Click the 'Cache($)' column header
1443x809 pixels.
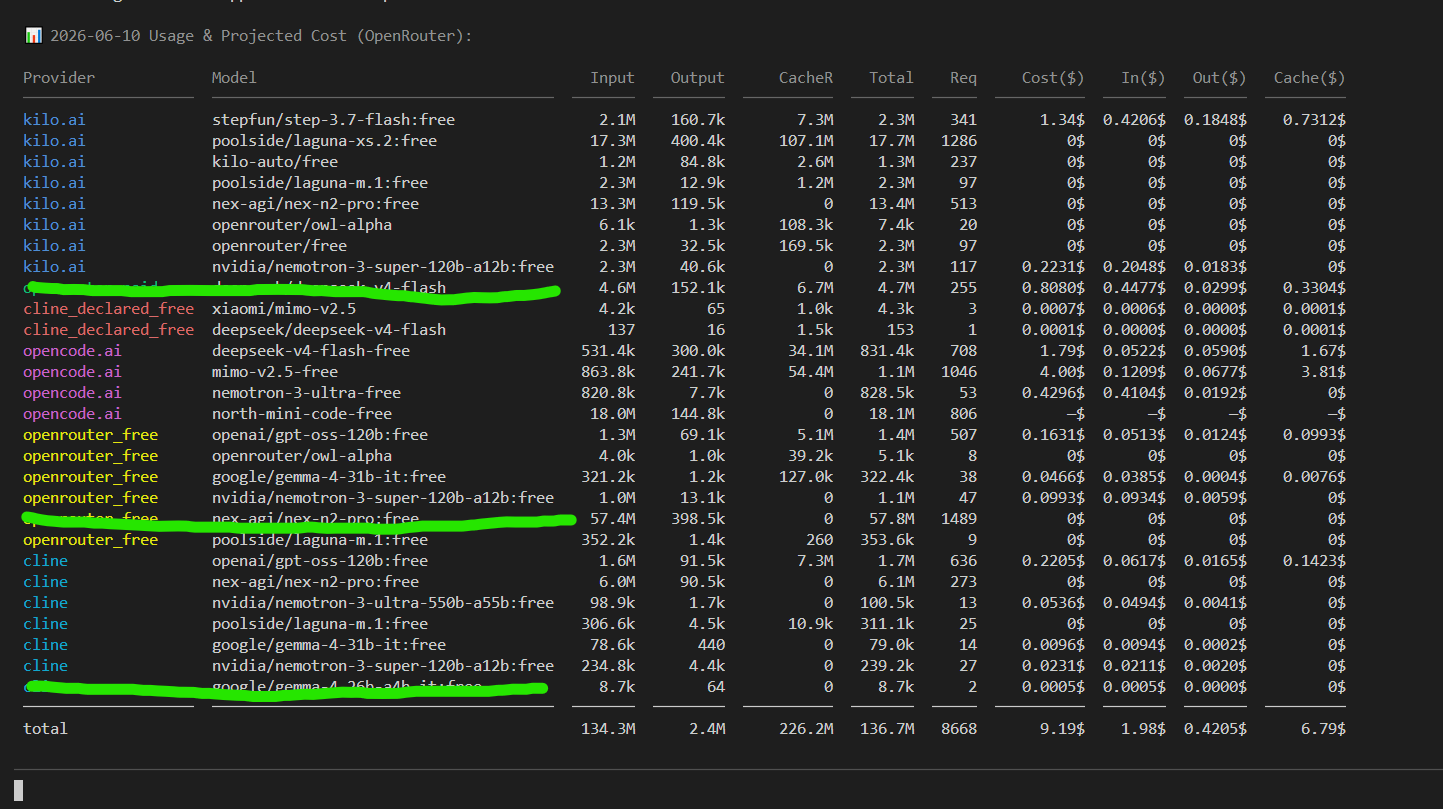pyautogui.click(x=1309, y=78)
